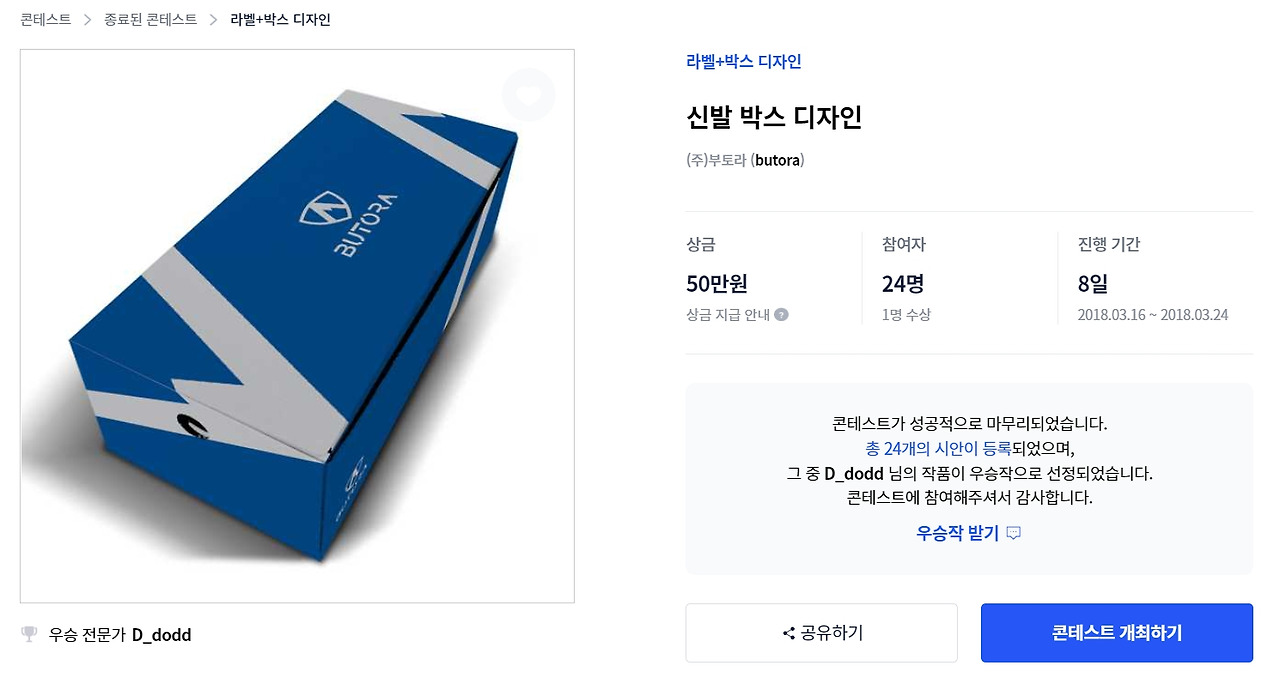View the 총 24개의 시안이 등록 link
The width and height of the screenshot is (1280, 684).
938,449
